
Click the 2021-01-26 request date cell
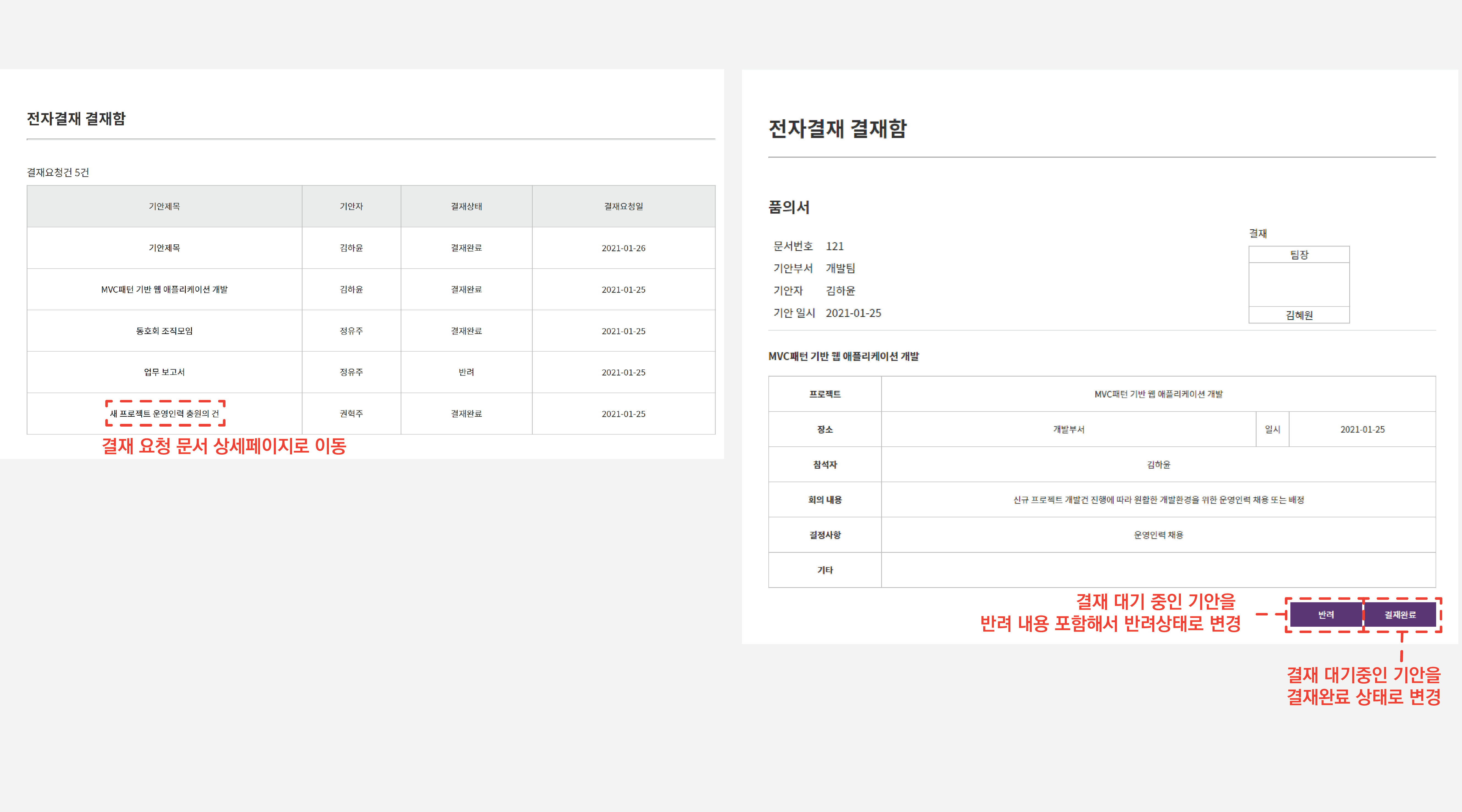tap(623, 248)
